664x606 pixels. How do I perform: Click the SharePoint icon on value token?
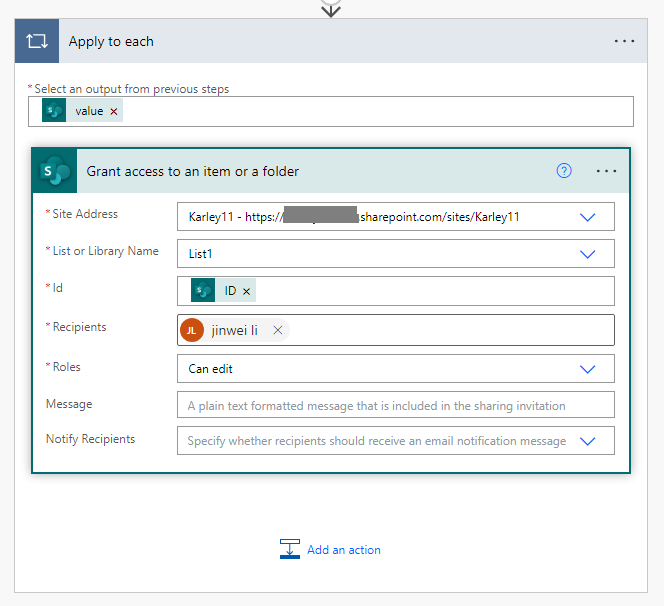click(x=54, y=110)
